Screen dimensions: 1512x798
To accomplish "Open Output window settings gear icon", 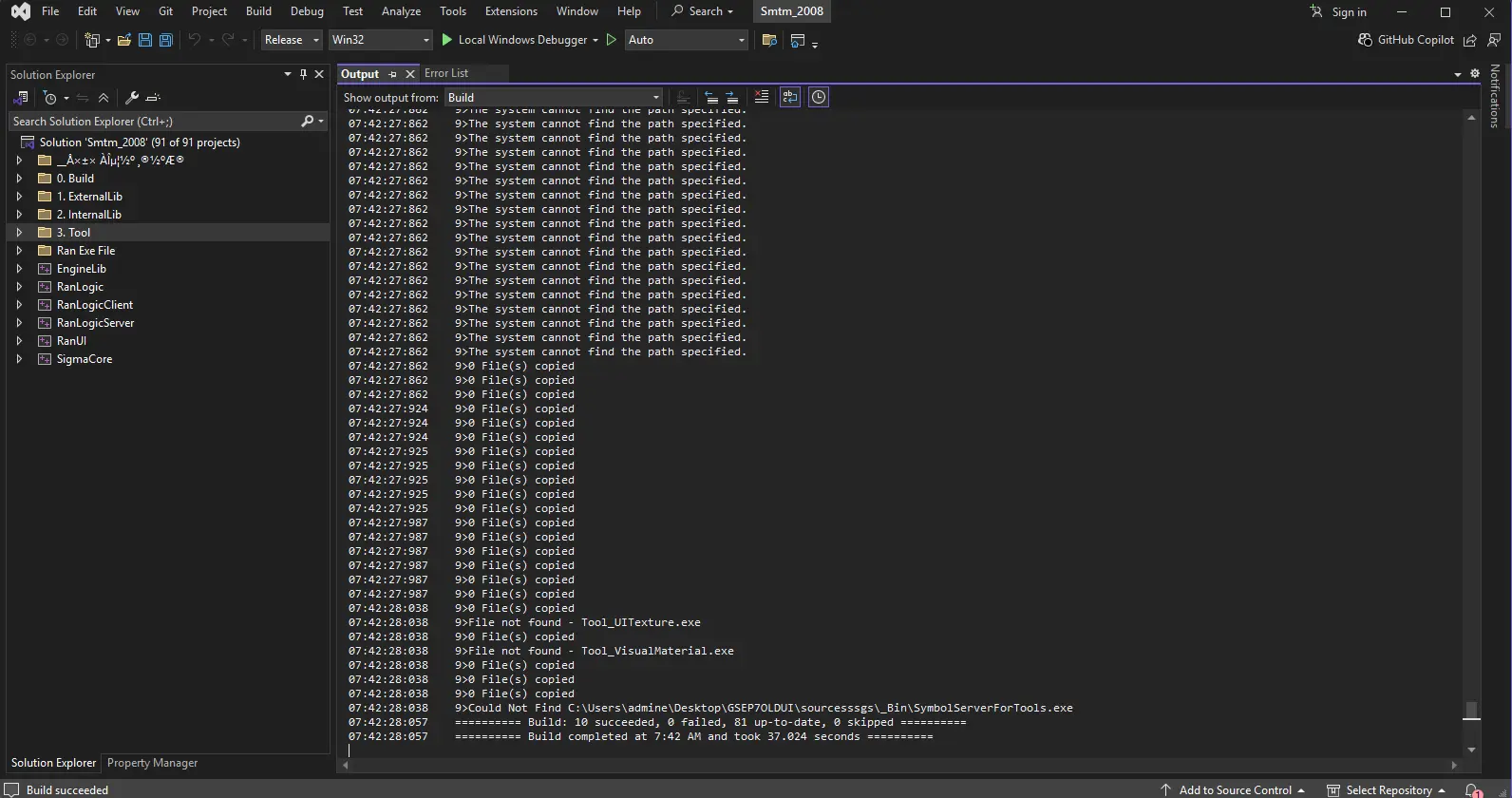I will tap(1475, 73).
